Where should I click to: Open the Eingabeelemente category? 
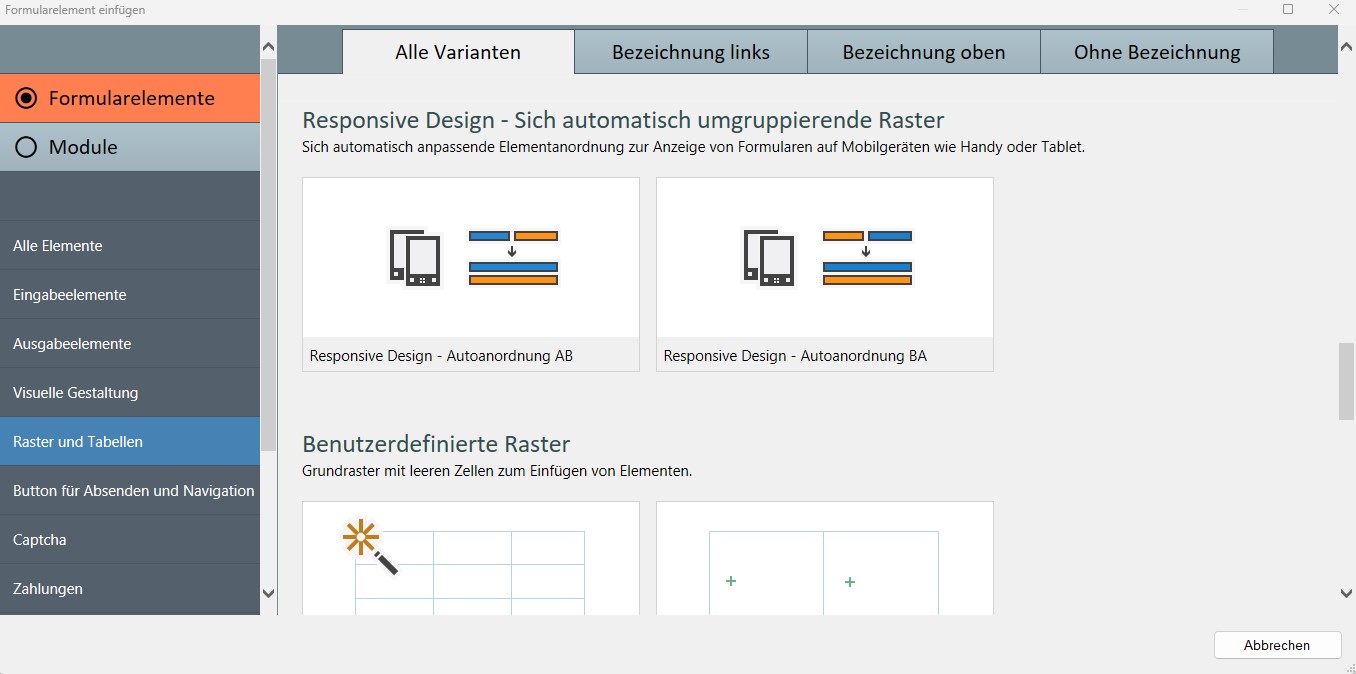pos(69,295)
